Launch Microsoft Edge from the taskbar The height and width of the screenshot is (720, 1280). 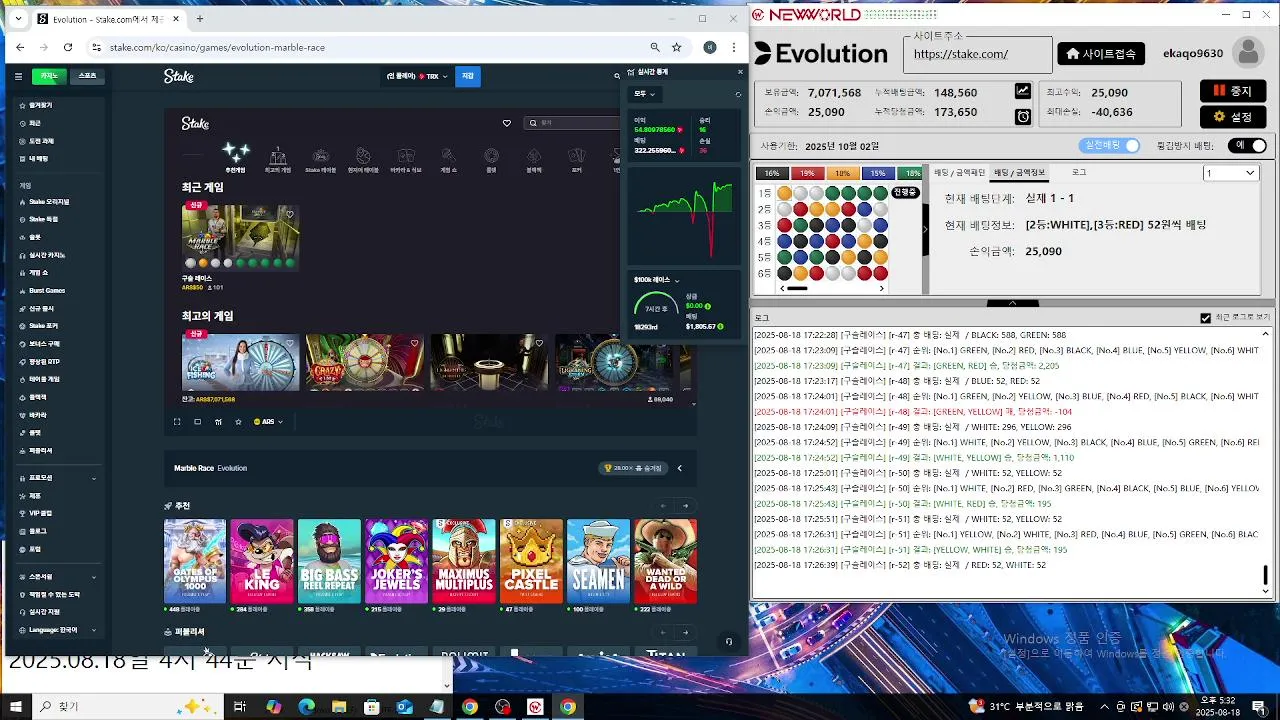[x=306, y=707]
